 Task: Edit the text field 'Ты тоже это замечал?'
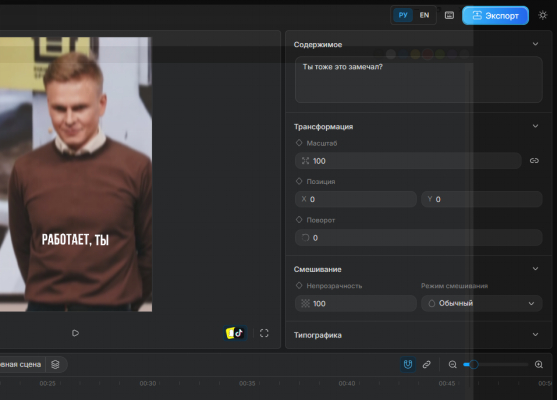[x=418, y=80]
